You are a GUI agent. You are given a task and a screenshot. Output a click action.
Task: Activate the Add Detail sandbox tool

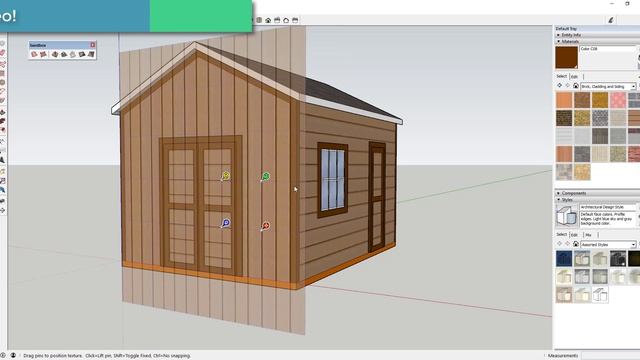click(x=82, y=54)
